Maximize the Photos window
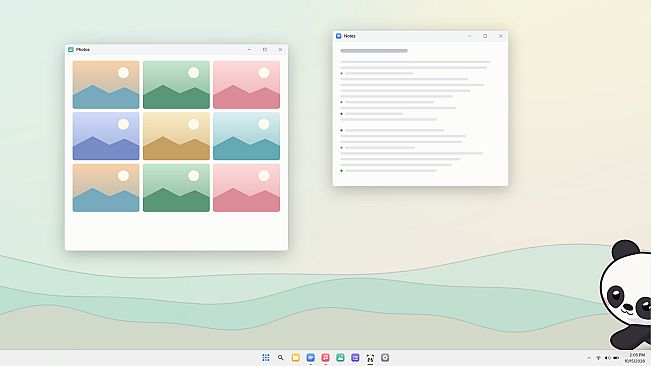 (x=265, y=49)
